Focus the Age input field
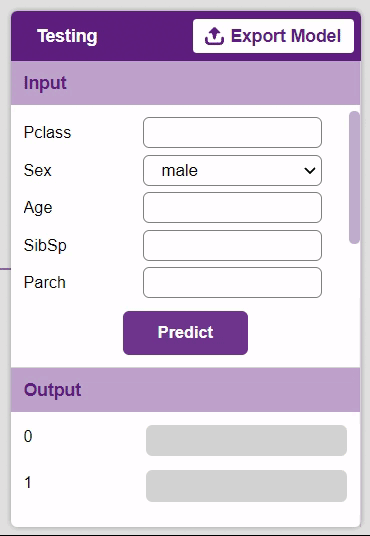This screenshot has width=370, height=536. coord(232,207)
